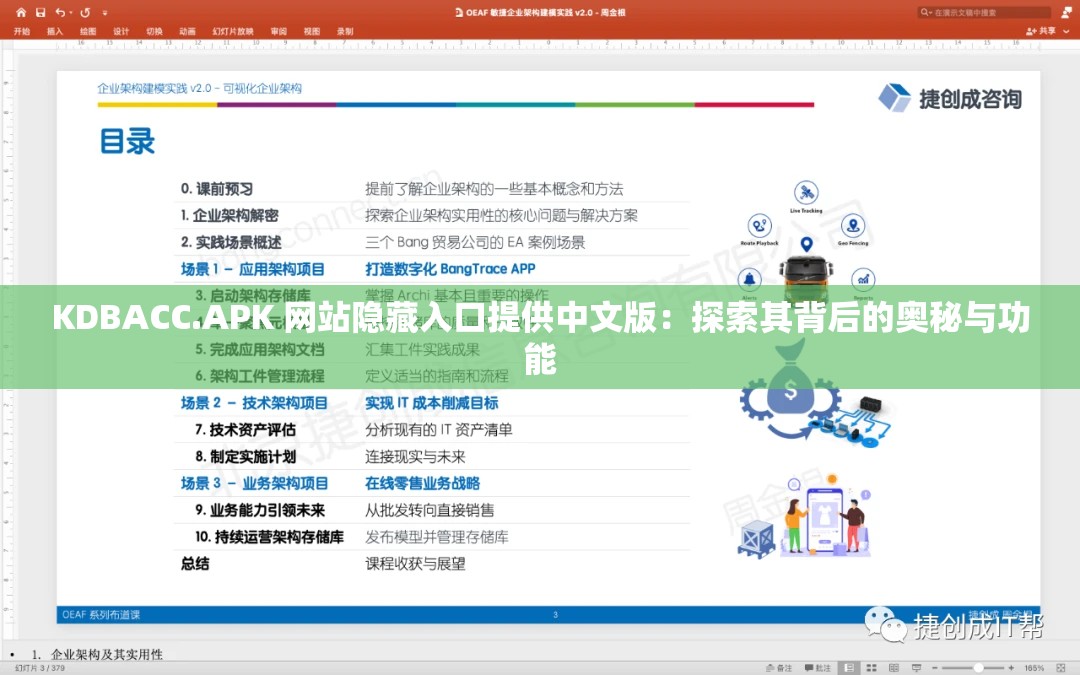Click the 165% zoom level value
Screen dimensions: 1080x675
click(x=1033, y=668)
